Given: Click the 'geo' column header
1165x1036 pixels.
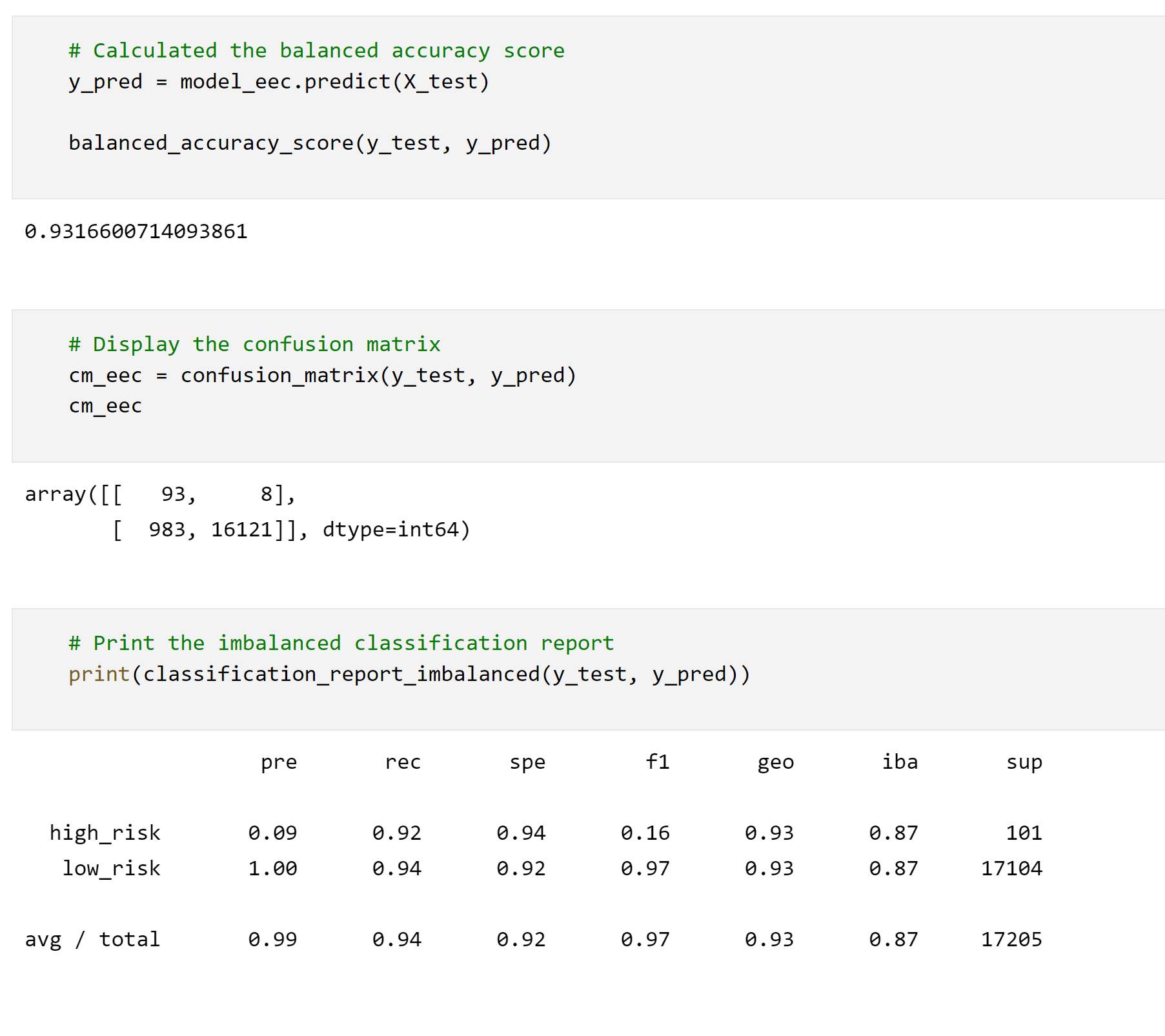Looking at the screenshot, I should click(x=775, y=762).
